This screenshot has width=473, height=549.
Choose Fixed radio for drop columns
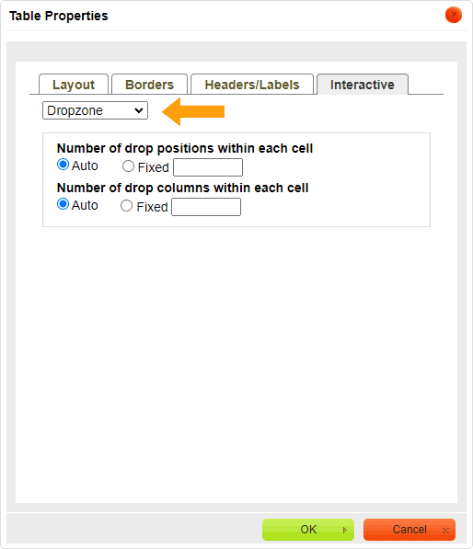tap(126, 206)
